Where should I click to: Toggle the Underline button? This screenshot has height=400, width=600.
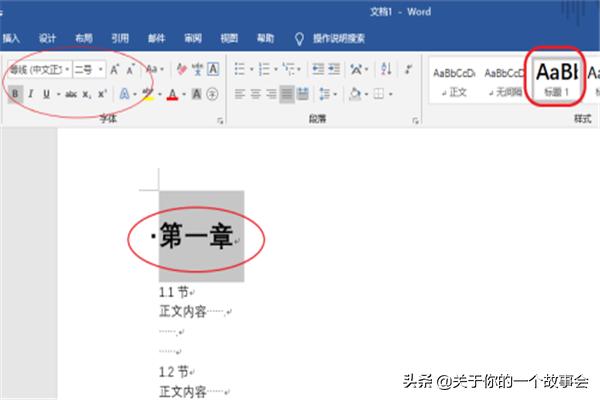coord(46,94)
